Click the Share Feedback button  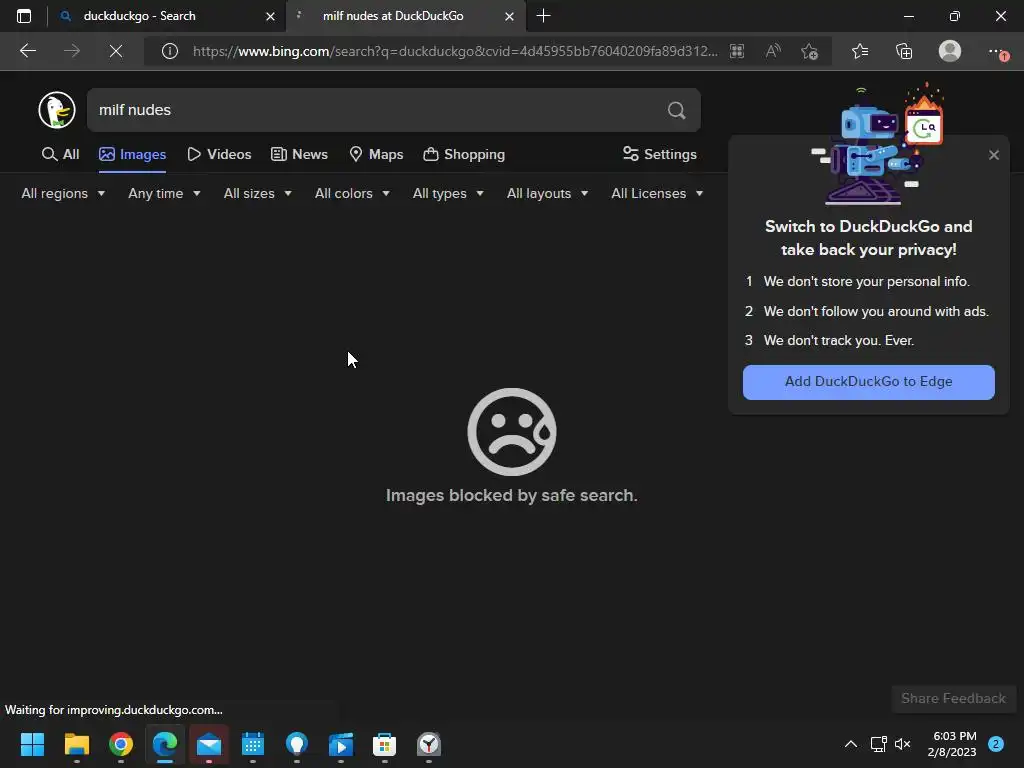953,698
